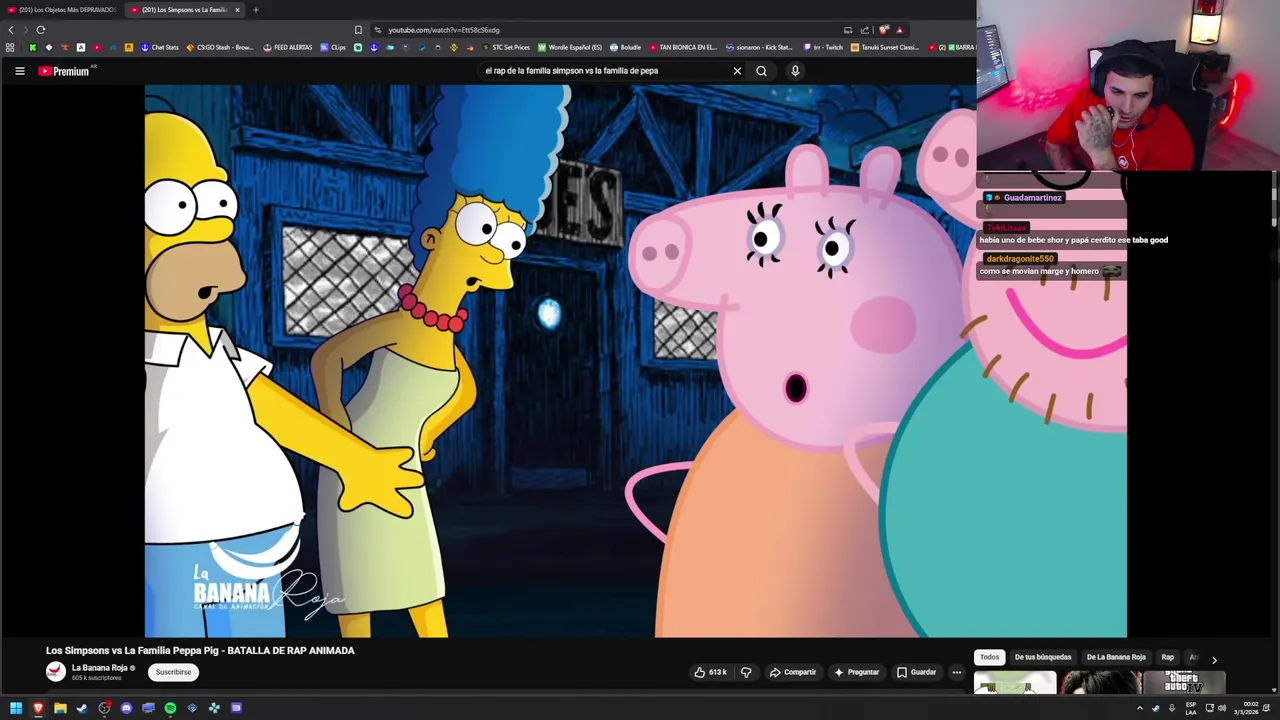Image resolution: width=1280 pixels, height=720 pixels.
Task: Select the Rap filter chip
Action: tap(1167, 657)
